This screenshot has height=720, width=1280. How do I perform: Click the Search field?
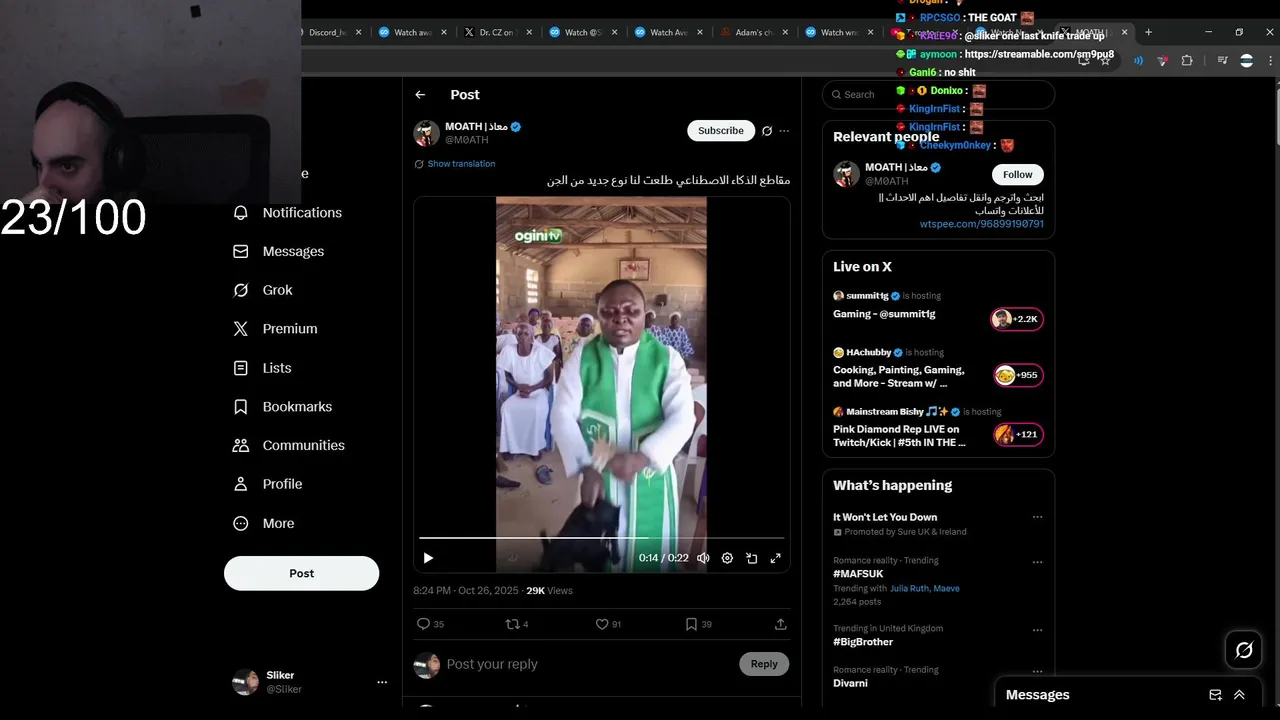(938, 94)
